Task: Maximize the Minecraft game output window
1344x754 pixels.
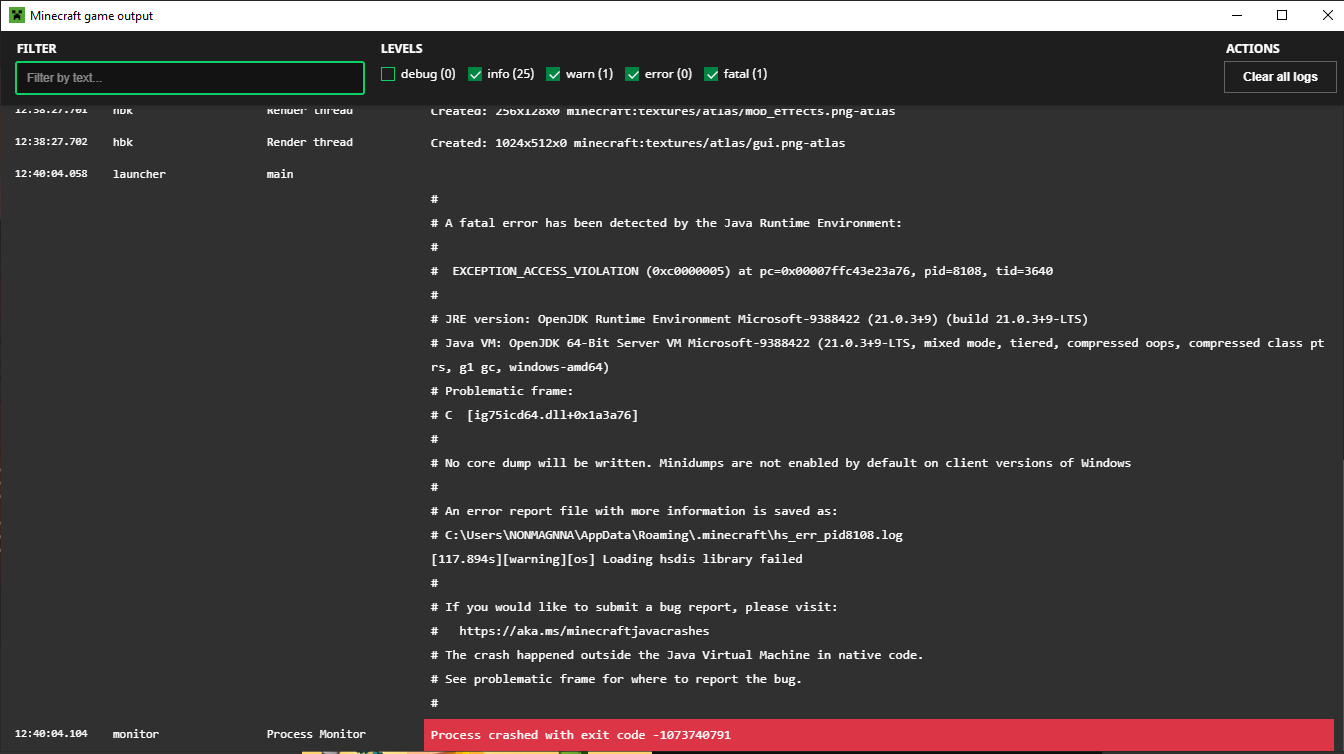Action: pos(1282,15)
